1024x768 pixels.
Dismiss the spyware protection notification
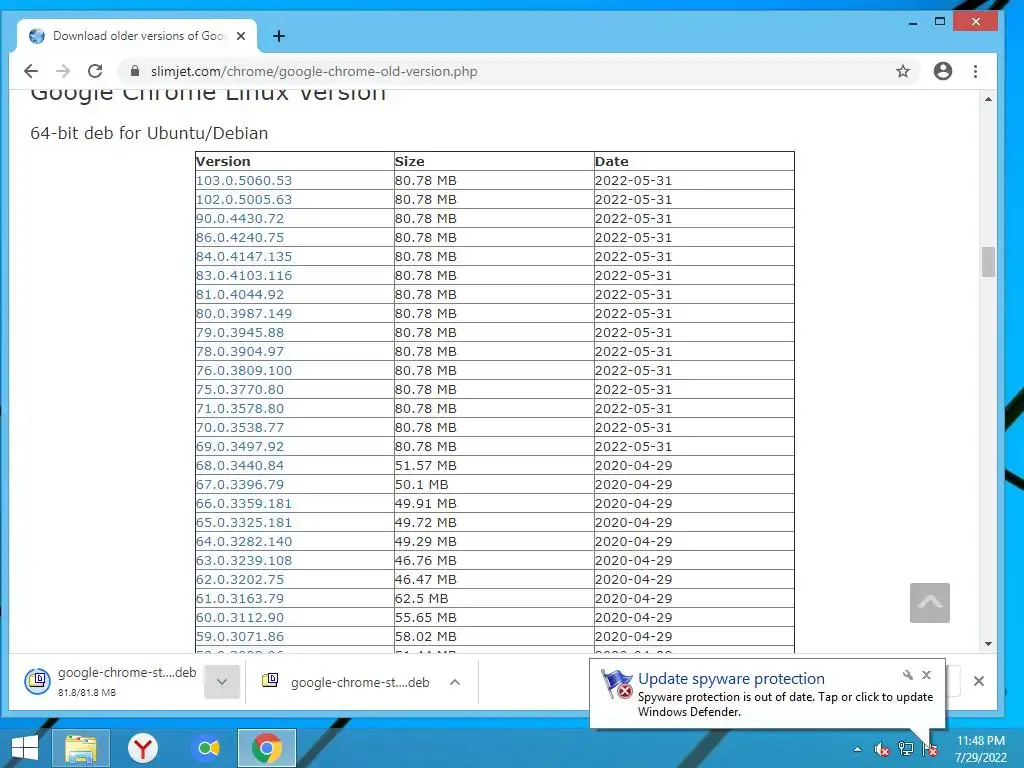pyautogui.click(x=927, y=675)
